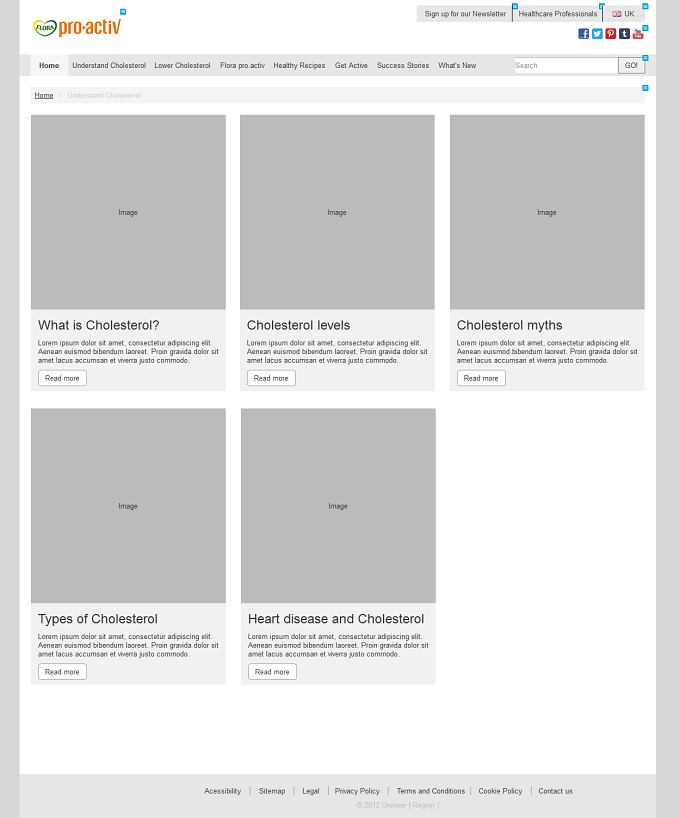Open Types of Cholesterol image
The image size is (680, 818).
point(128,506)
